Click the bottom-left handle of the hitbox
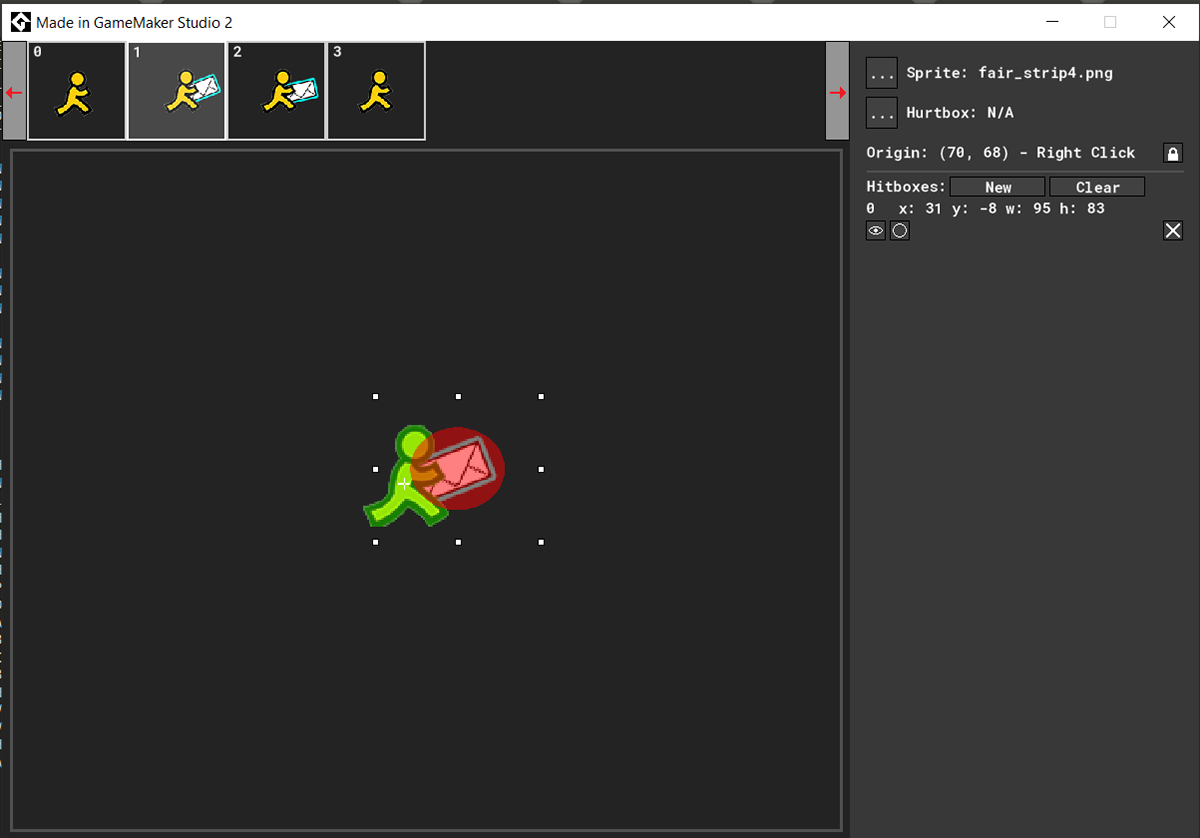Screen dimensions: 1200x838 376,542
